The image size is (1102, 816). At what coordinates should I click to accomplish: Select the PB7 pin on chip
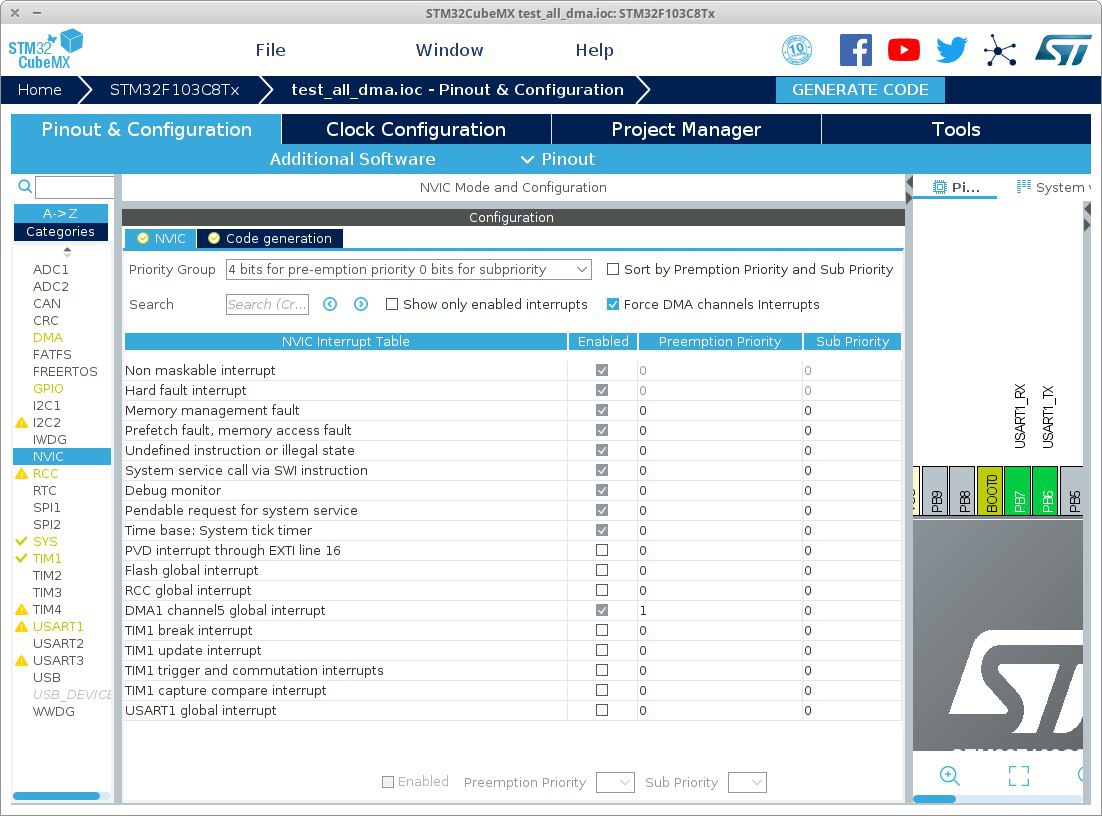click(1018, 491)
